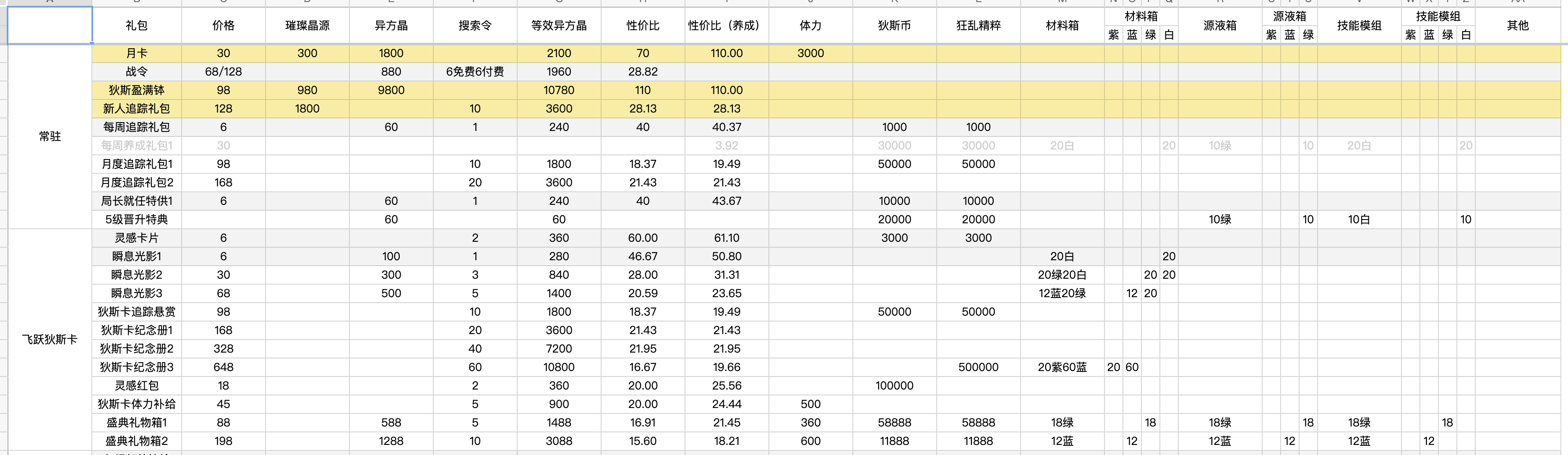1568x455 pixels.
Task: Select the 43.67 value cell
Action: point(727,201)
